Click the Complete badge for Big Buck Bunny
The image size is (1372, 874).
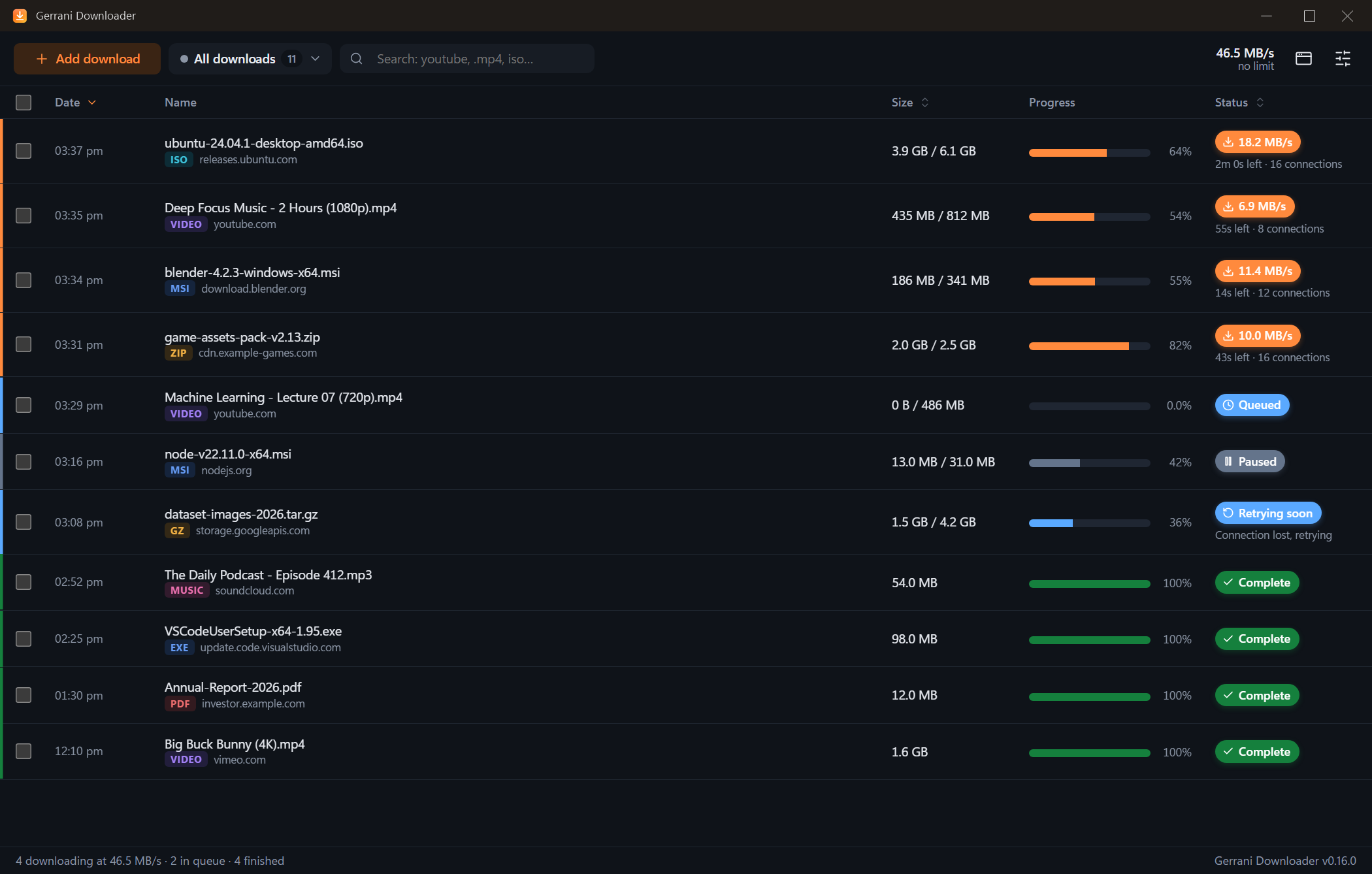[x=1257, y=752]
